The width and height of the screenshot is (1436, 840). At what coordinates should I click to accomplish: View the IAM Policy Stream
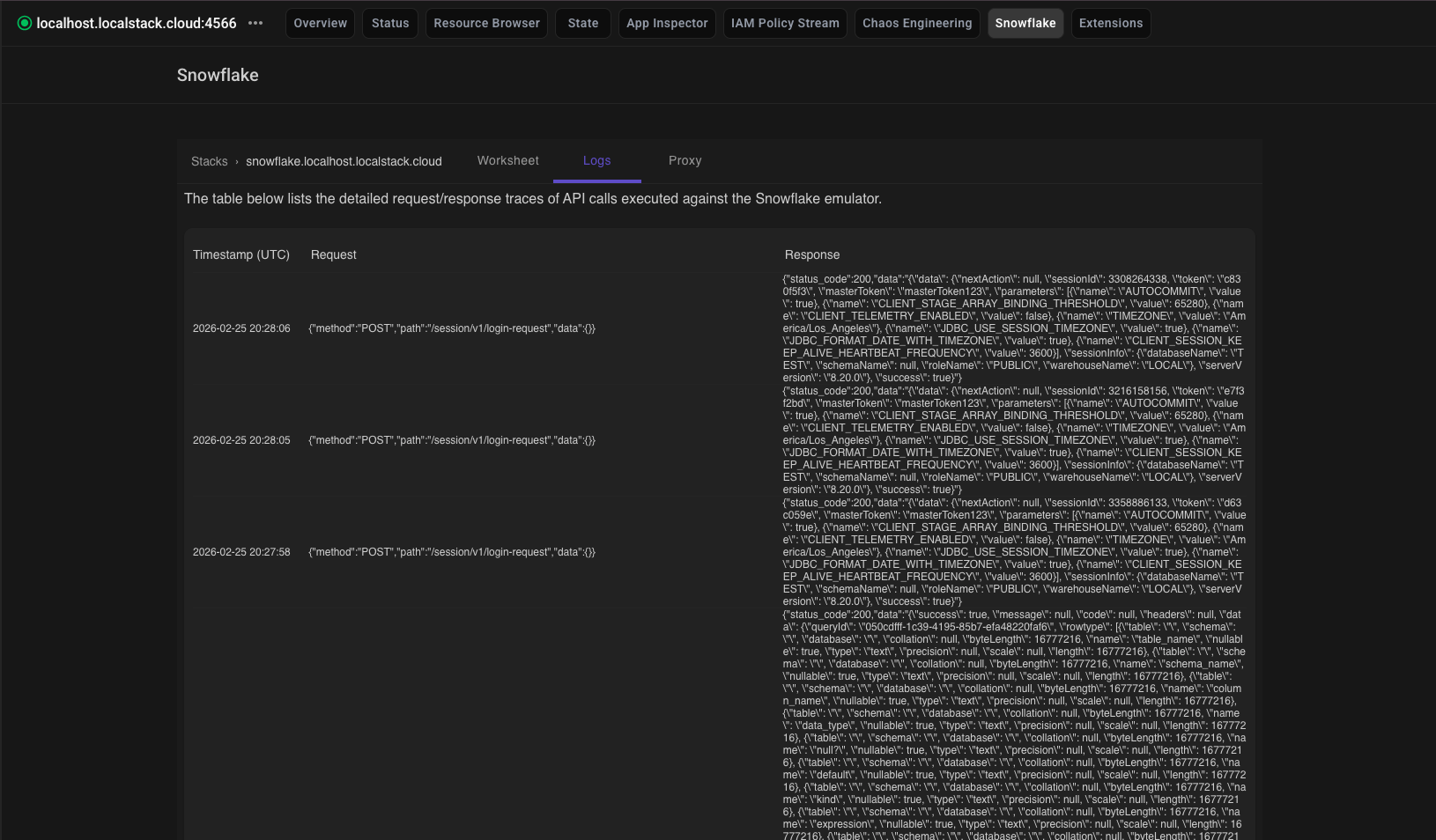tap(784, 23)
